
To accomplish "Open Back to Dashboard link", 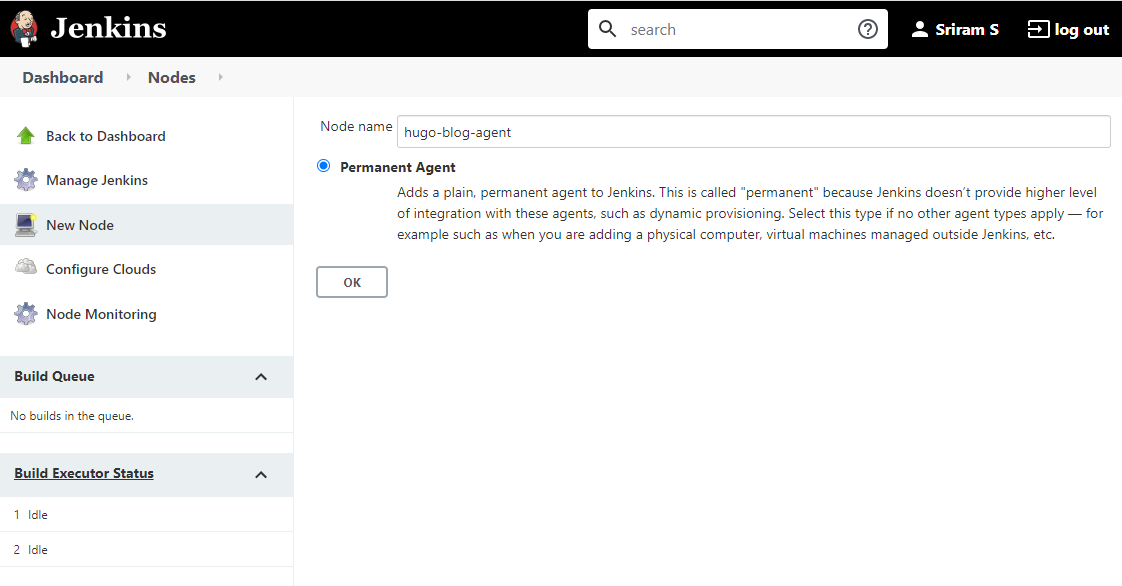I will (x=106, y=136).
